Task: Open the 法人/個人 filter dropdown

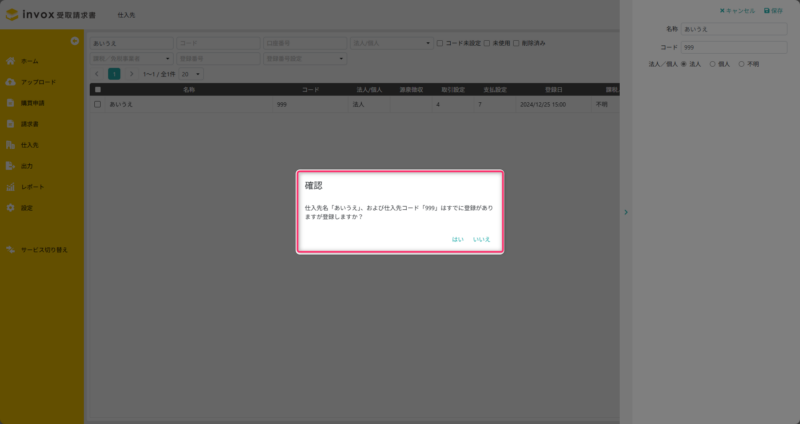Action: (392, 43)
